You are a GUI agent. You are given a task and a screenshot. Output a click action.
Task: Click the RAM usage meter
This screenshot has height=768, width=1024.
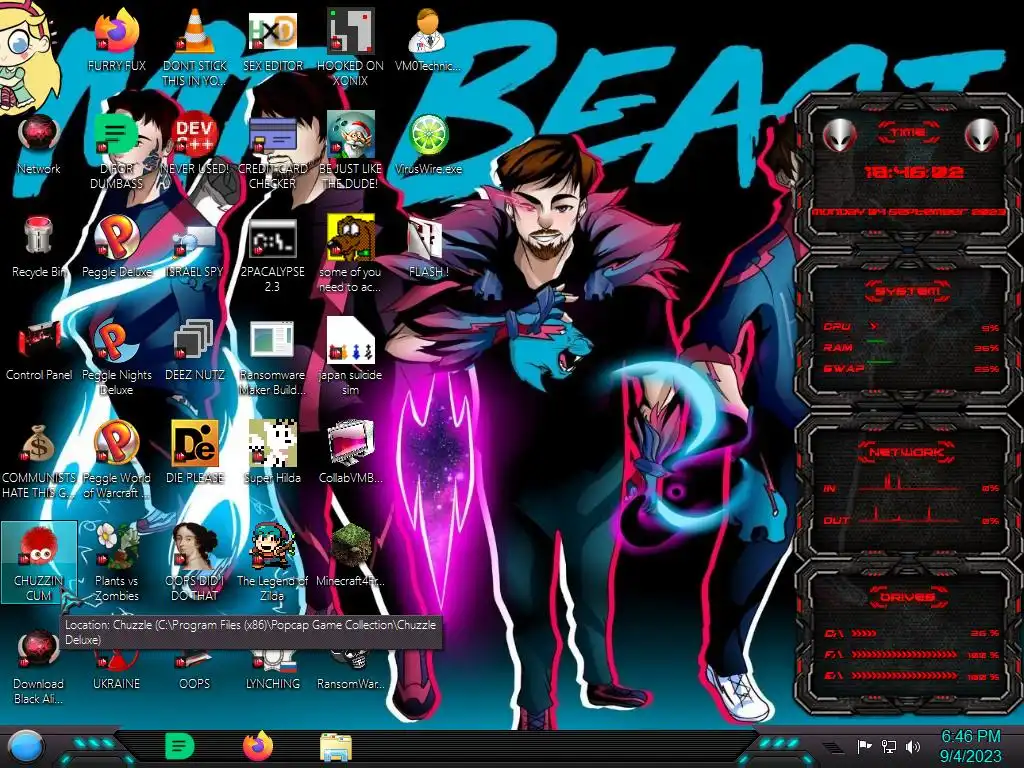[912, 348]
